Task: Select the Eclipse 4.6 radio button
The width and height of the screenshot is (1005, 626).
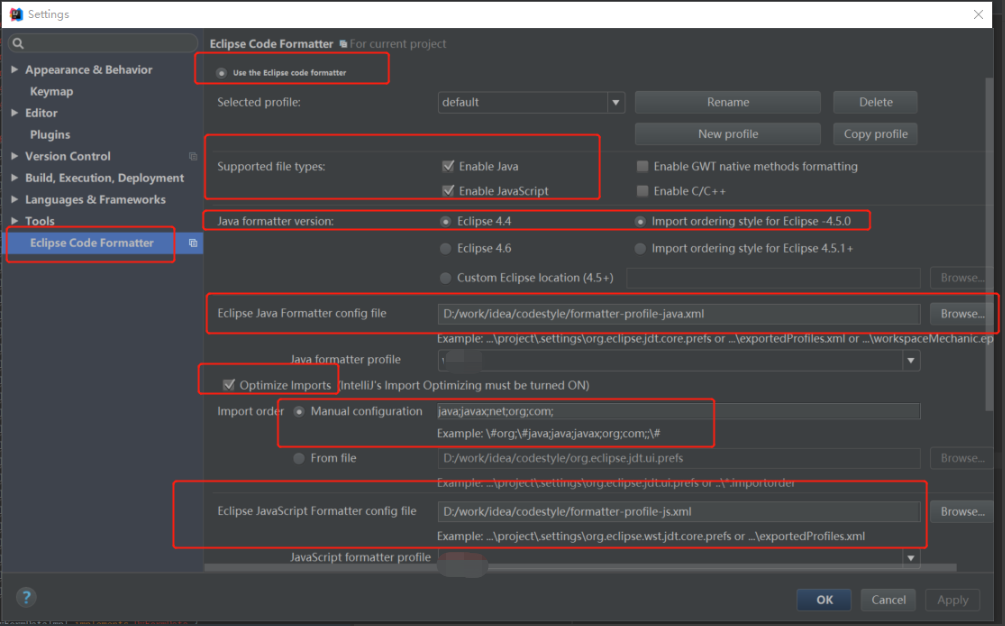Action: point(445,249)
